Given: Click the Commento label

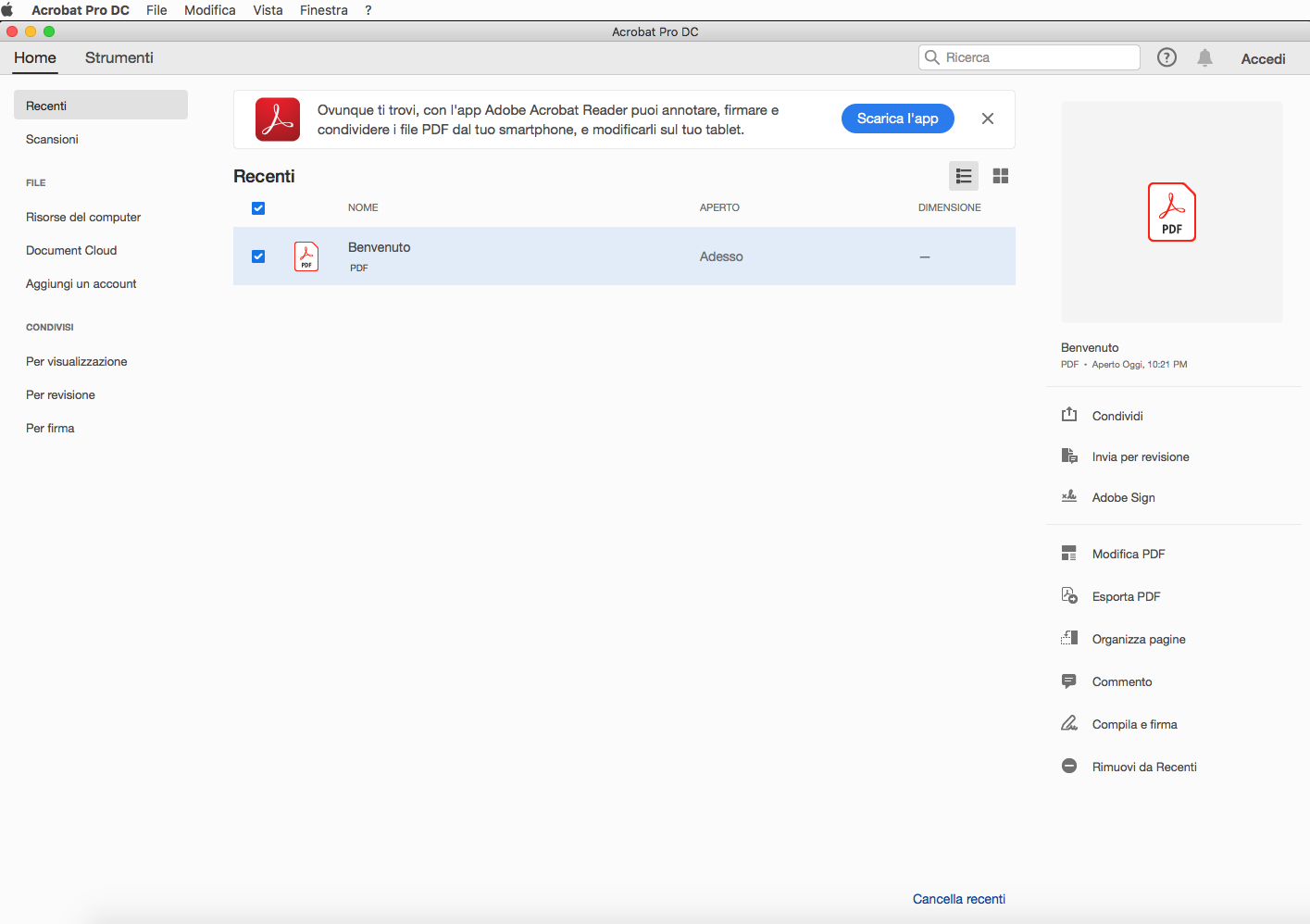Looking at the screenshot, I should tap(1122, 681).
